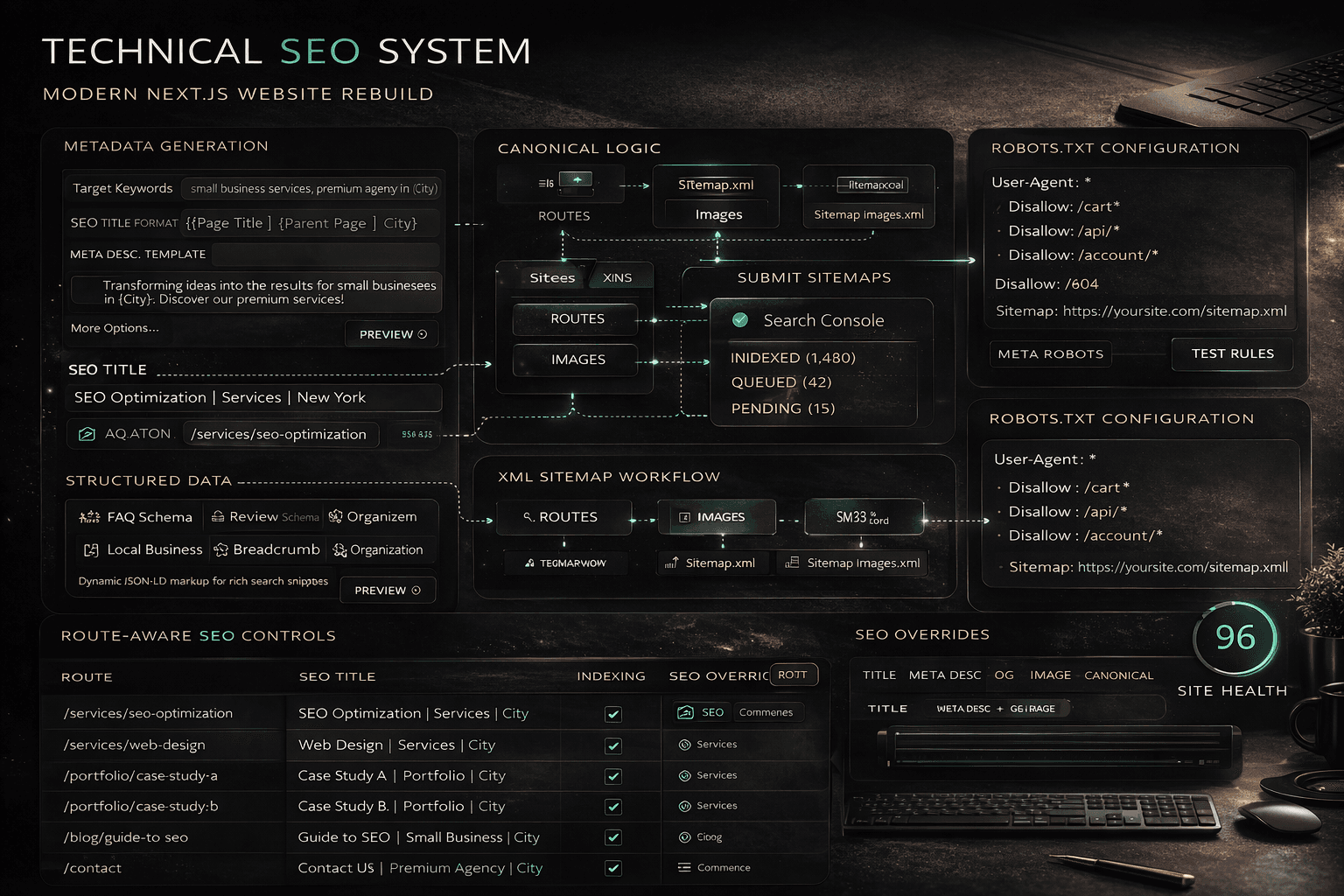Click the 96 Site Health progress ring
Screen dimensions: 1344x896
click(1235, 639)
